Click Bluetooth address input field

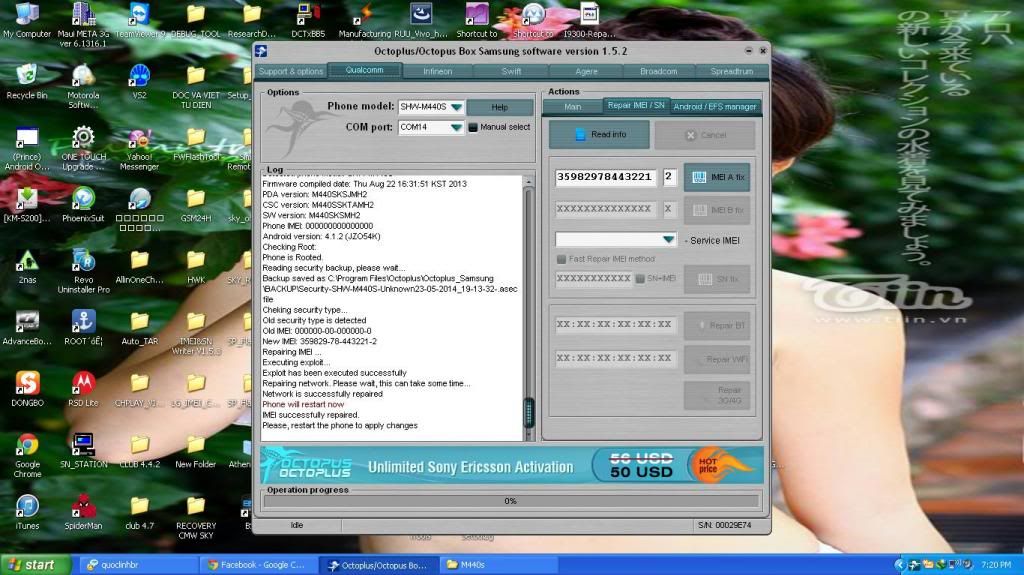pos(615,325)
